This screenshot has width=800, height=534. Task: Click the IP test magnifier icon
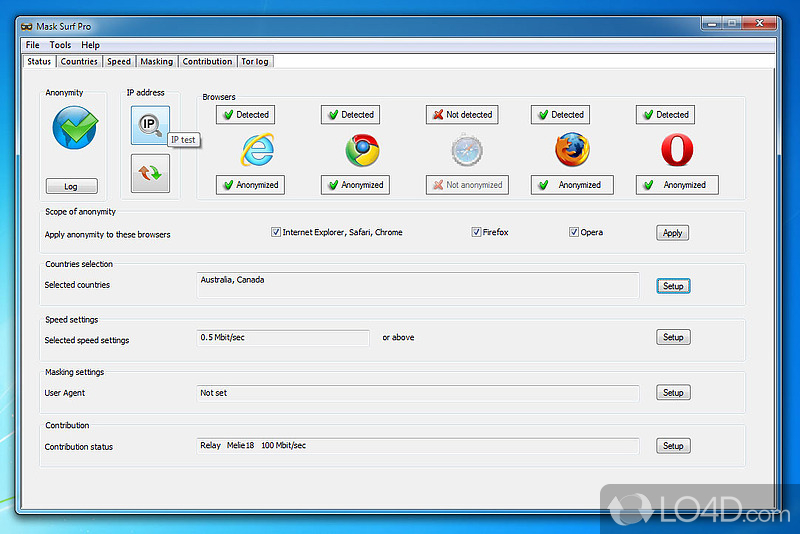click(x=149, y=125)
